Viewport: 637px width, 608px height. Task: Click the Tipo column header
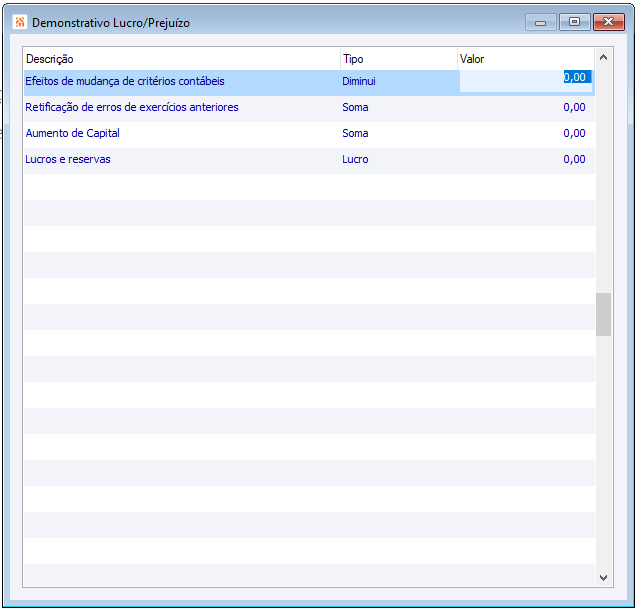pyautogui.click(x=399, y=59)
